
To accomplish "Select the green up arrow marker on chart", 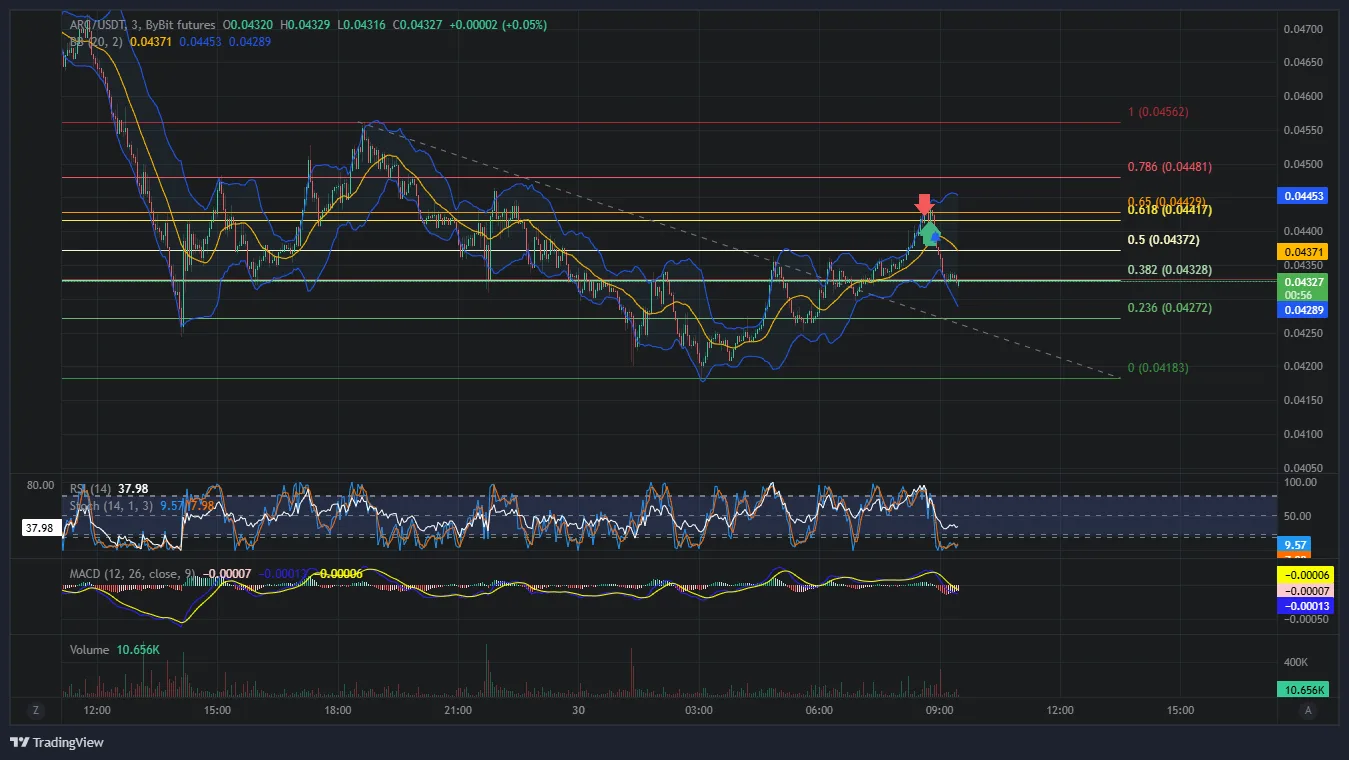I will pyautogui.click(x=930, y=234).
